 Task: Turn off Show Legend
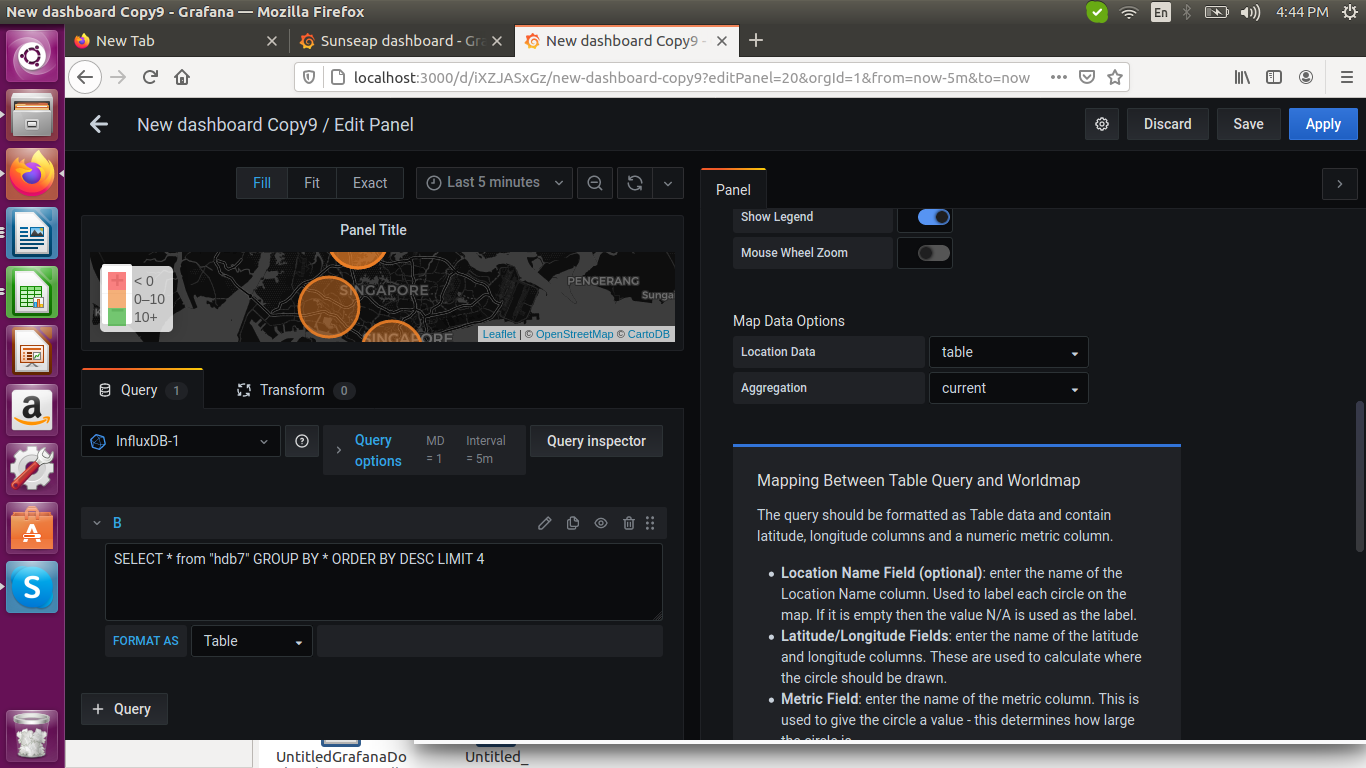tap(924, 217)
